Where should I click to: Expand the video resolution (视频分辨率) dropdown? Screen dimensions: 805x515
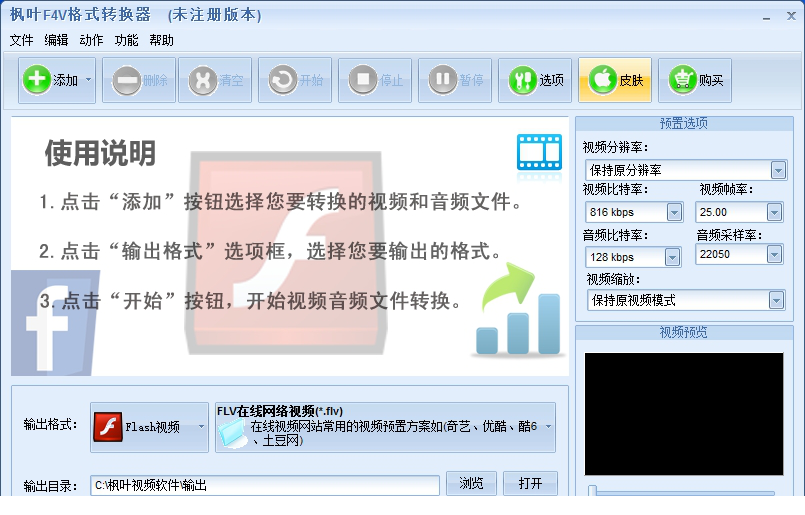(x=778, y=170)
